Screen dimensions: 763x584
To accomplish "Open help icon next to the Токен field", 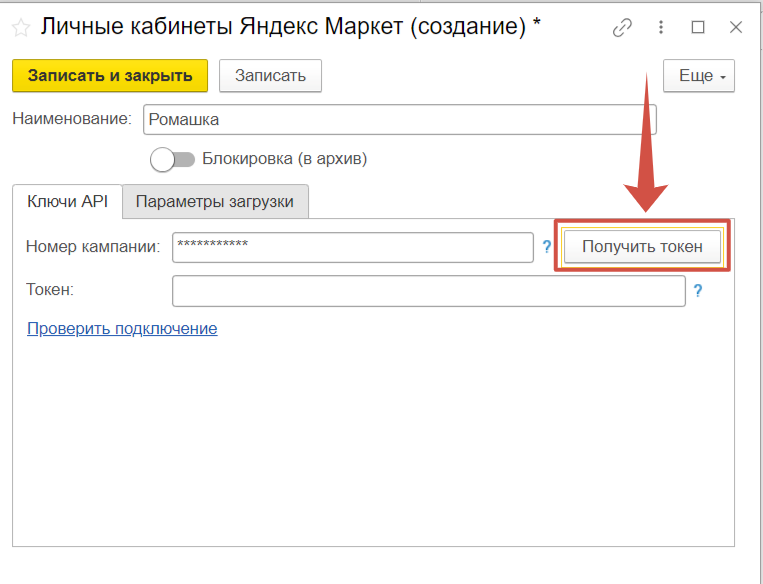I will [x=698, y=291].
